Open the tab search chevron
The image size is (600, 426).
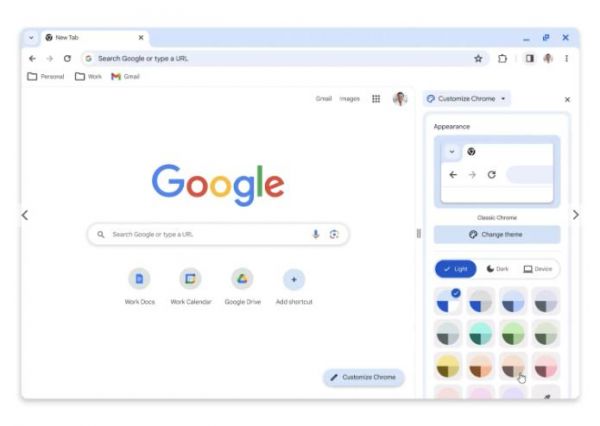[31, 38]
